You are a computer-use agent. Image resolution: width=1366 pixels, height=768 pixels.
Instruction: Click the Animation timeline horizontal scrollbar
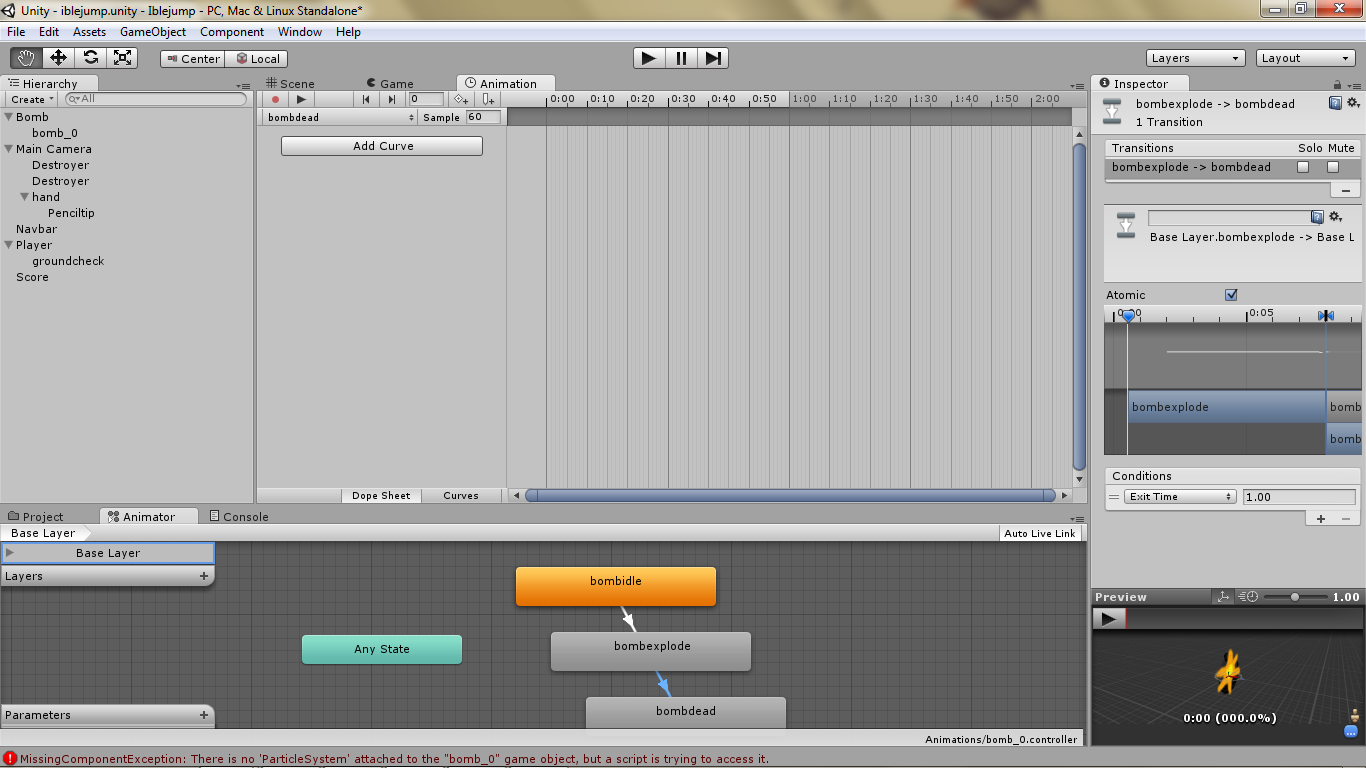pos(790,495)
